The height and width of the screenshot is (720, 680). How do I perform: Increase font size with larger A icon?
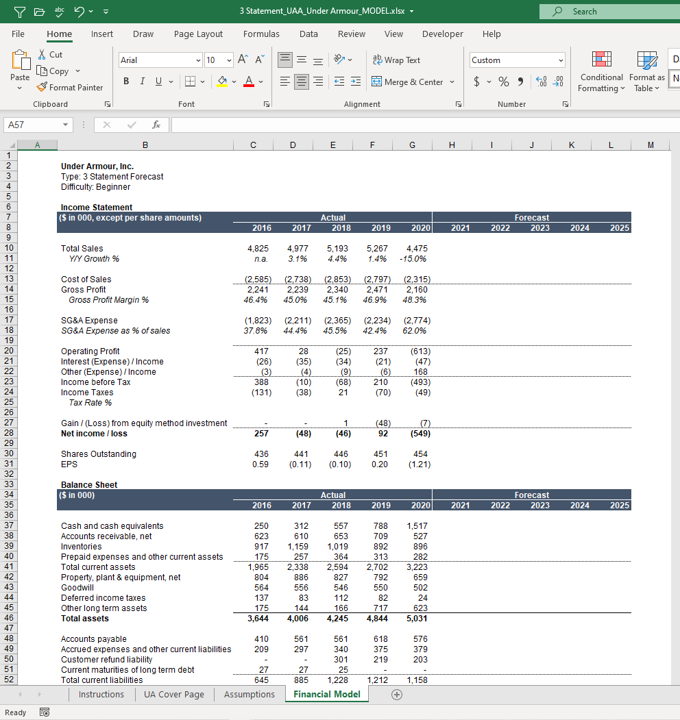pyautogui.click(x=242, y=60)
